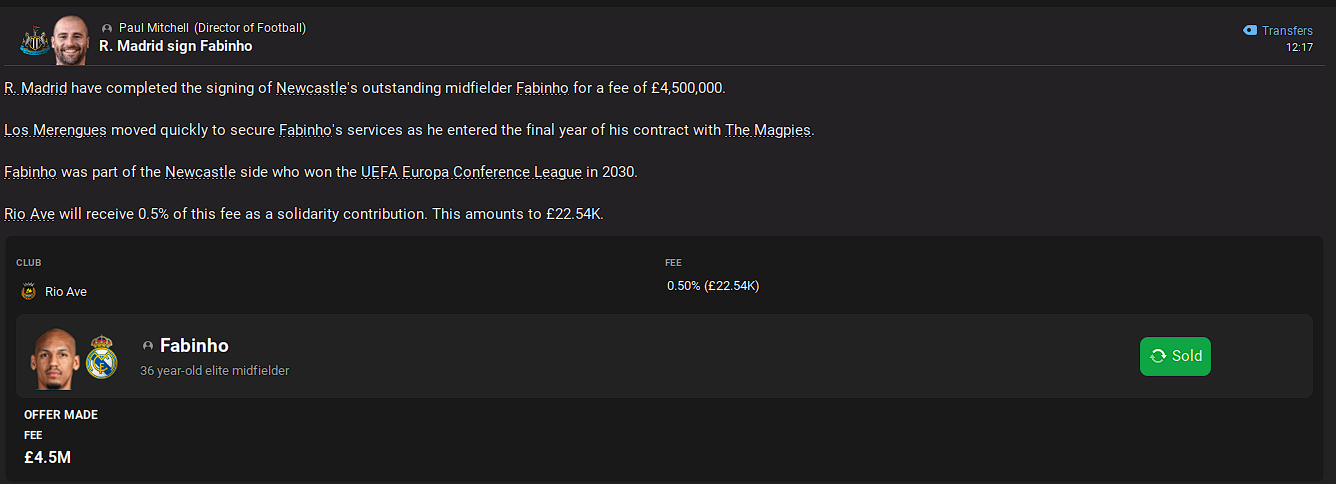Open UEFA Europa Conference League link
This screenshot has height=484, width=1336.
tap(472, 172)
